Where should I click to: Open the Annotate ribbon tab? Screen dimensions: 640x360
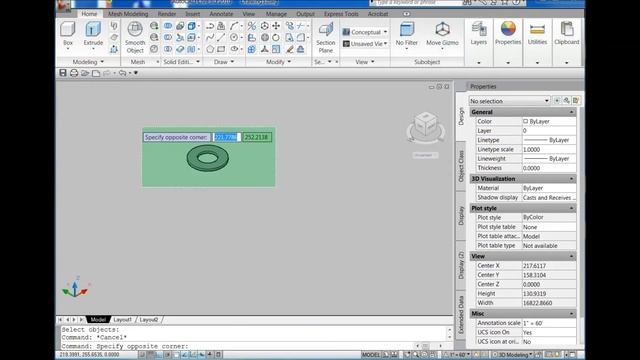pos(221,14)
